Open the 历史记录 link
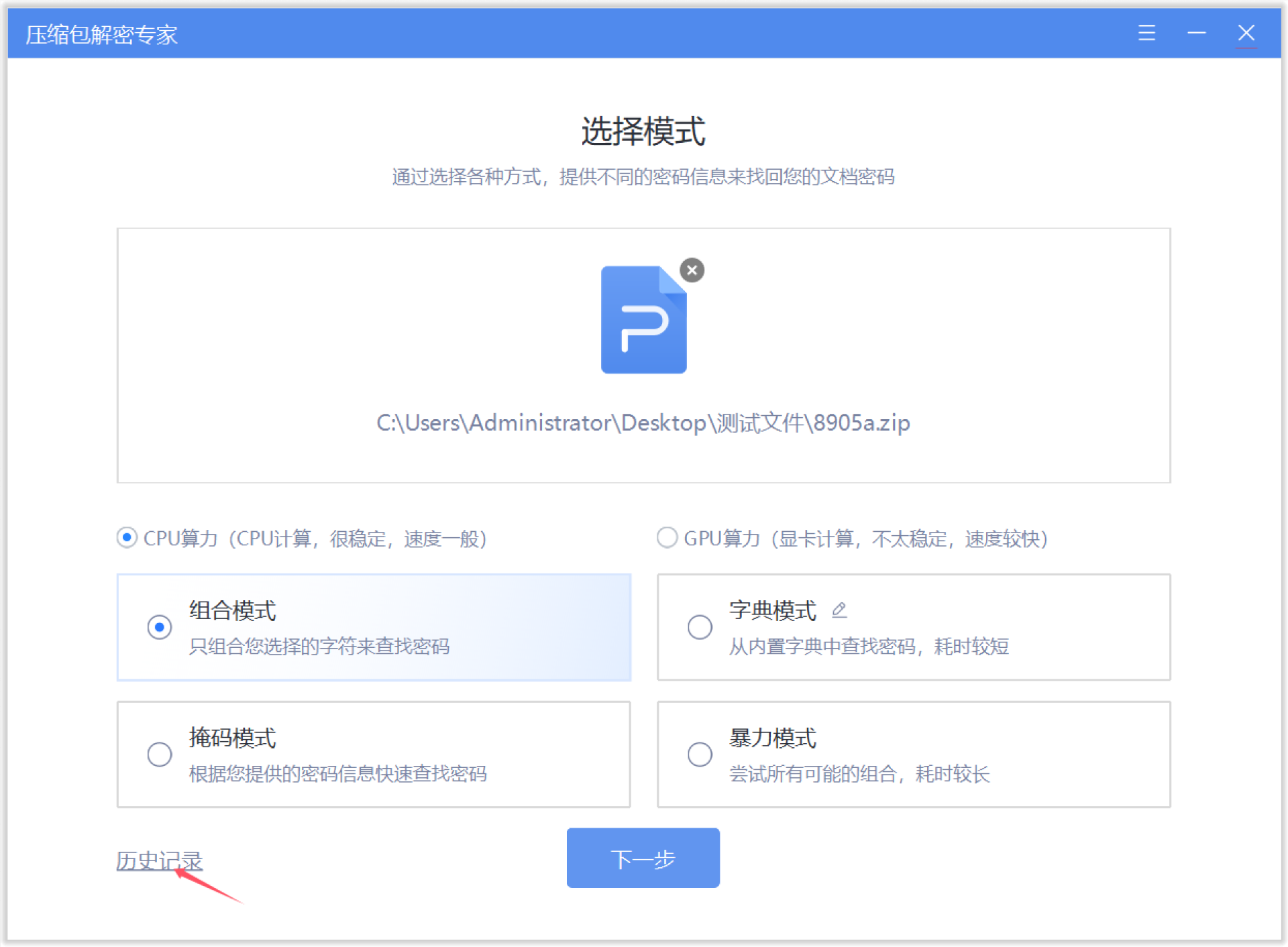 click(x=159, y=860)
